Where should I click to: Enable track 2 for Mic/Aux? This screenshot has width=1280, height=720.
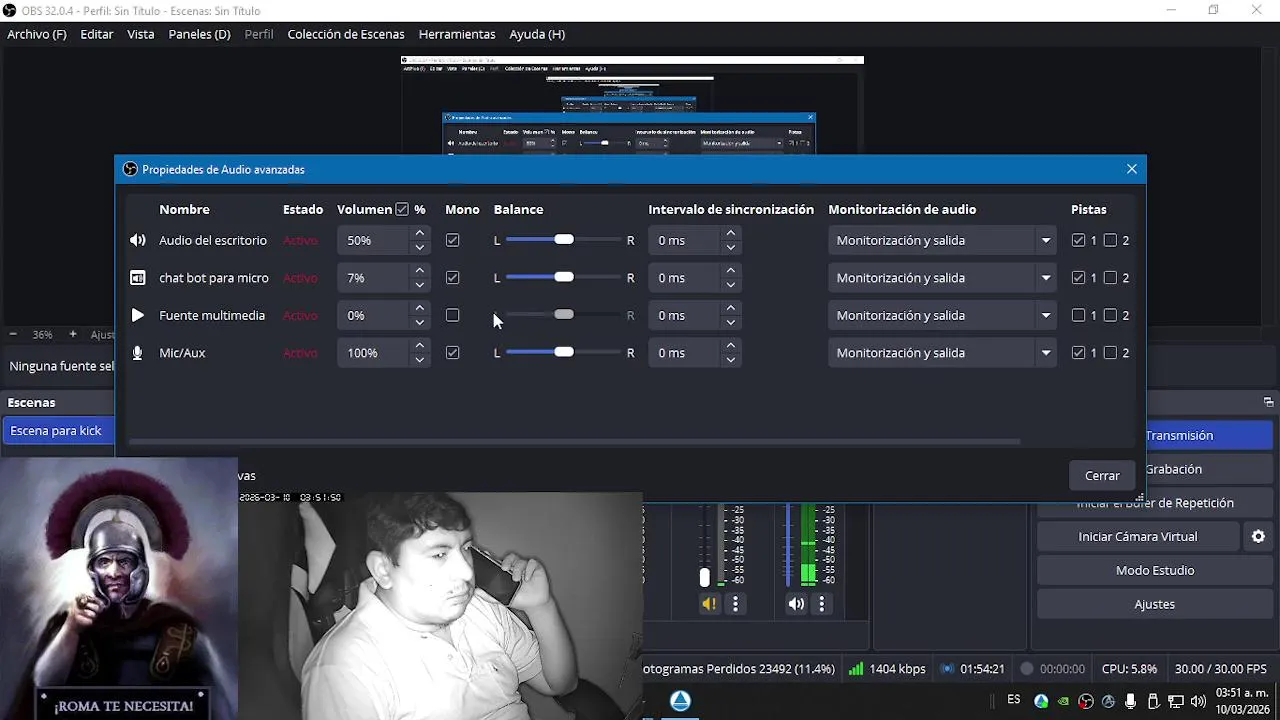click(1110, 353)
